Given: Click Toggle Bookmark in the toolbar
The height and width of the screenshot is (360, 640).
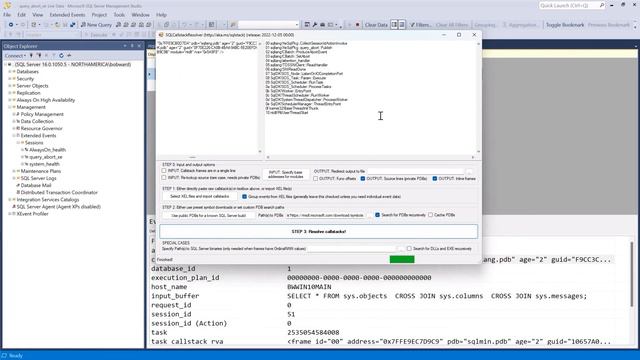Looking at the screenshot, I should (x=565, y=25).
